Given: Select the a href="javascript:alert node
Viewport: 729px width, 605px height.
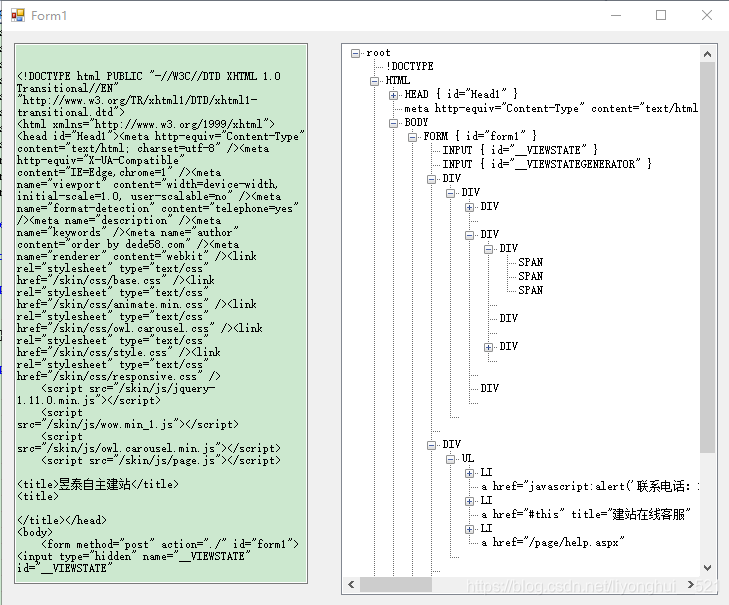Looking at the screenshot, I should [x=590, y=486].
